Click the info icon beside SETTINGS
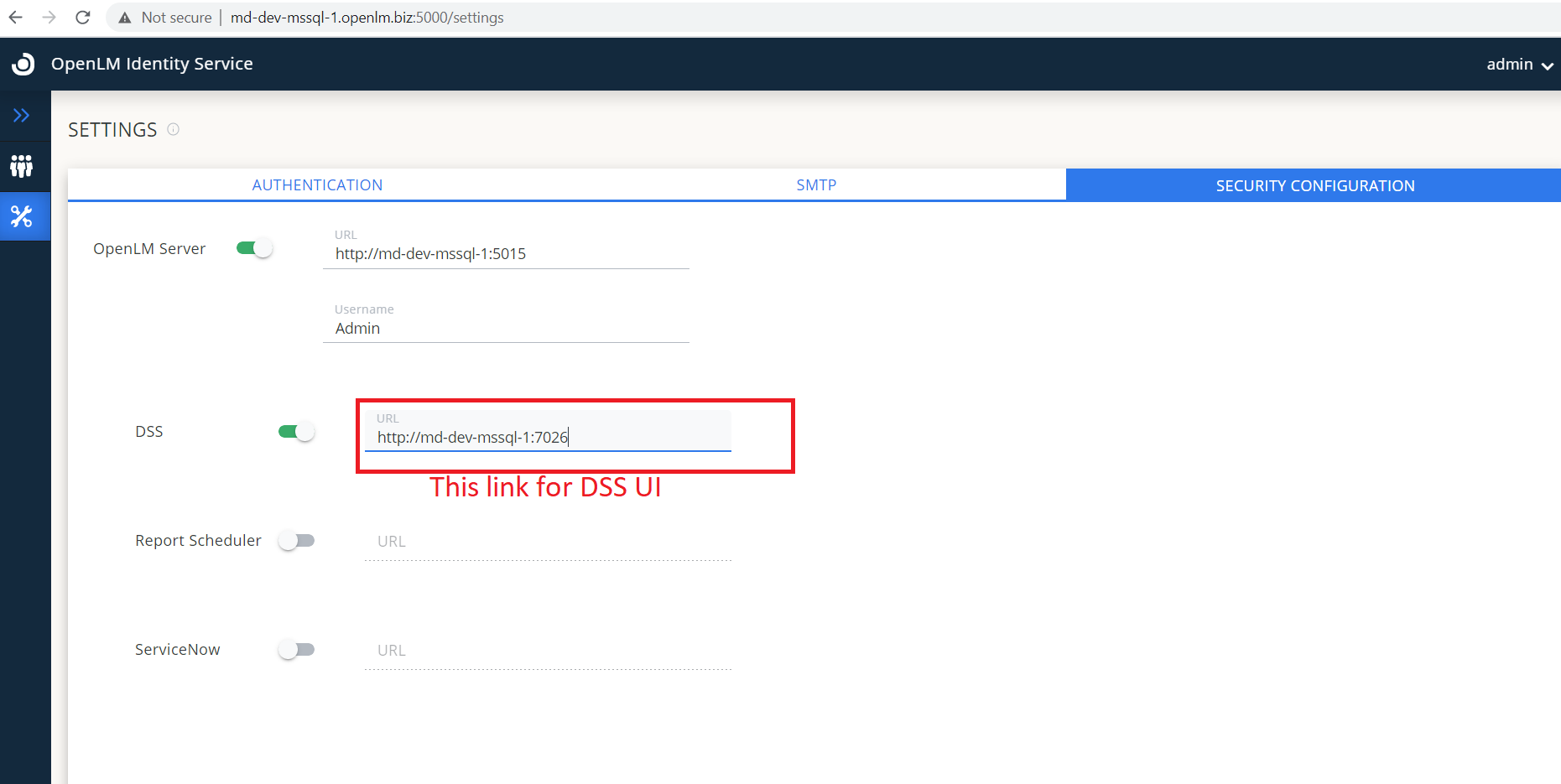1561x784 pixels. 173,129
